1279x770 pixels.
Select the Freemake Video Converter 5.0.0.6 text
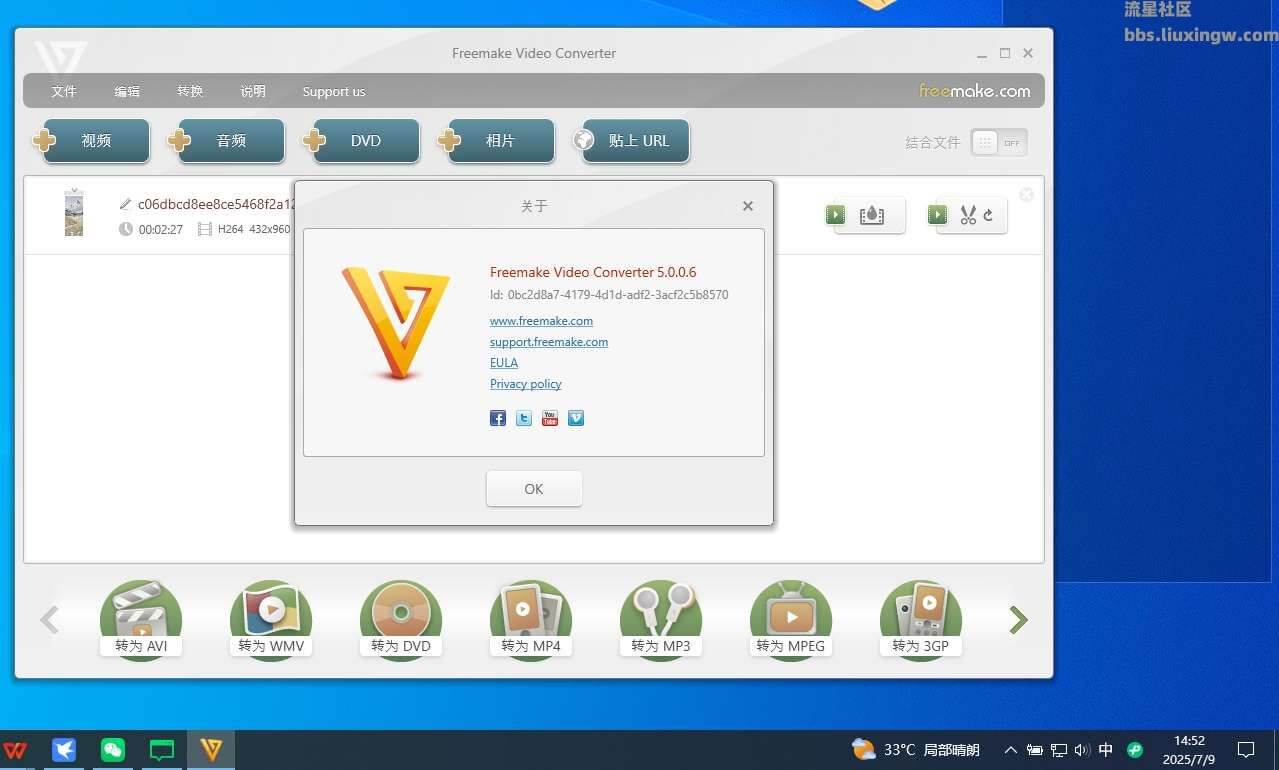(593, 272)
